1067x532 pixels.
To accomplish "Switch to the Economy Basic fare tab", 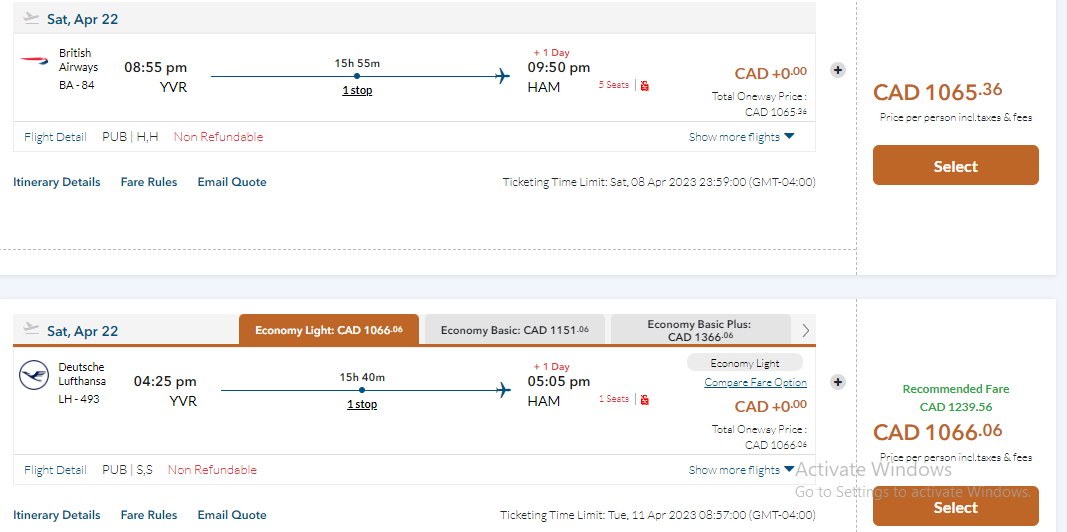I will (514, 330).
